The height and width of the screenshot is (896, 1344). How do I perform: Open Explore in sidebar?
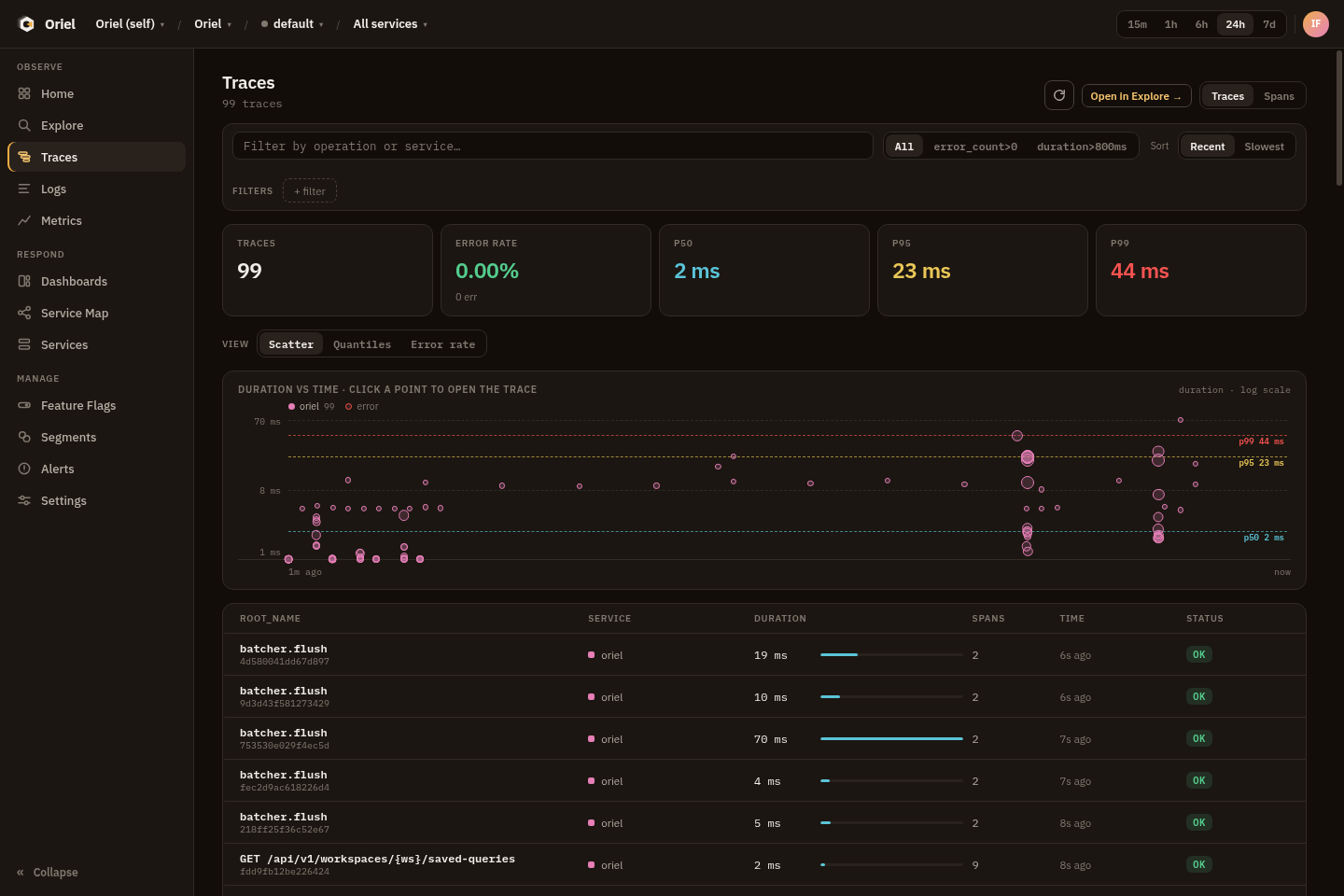click(x=96, y=125)
